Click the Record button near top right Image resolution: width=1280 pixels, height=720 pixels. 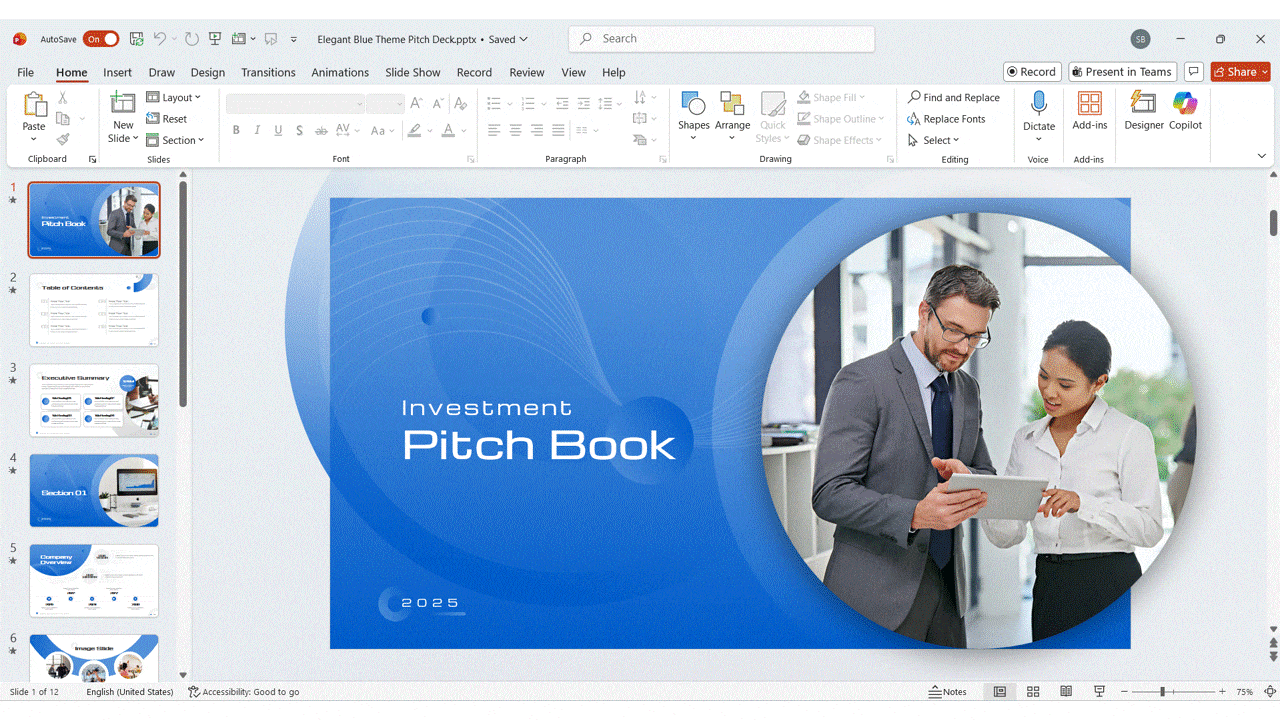1031,71
